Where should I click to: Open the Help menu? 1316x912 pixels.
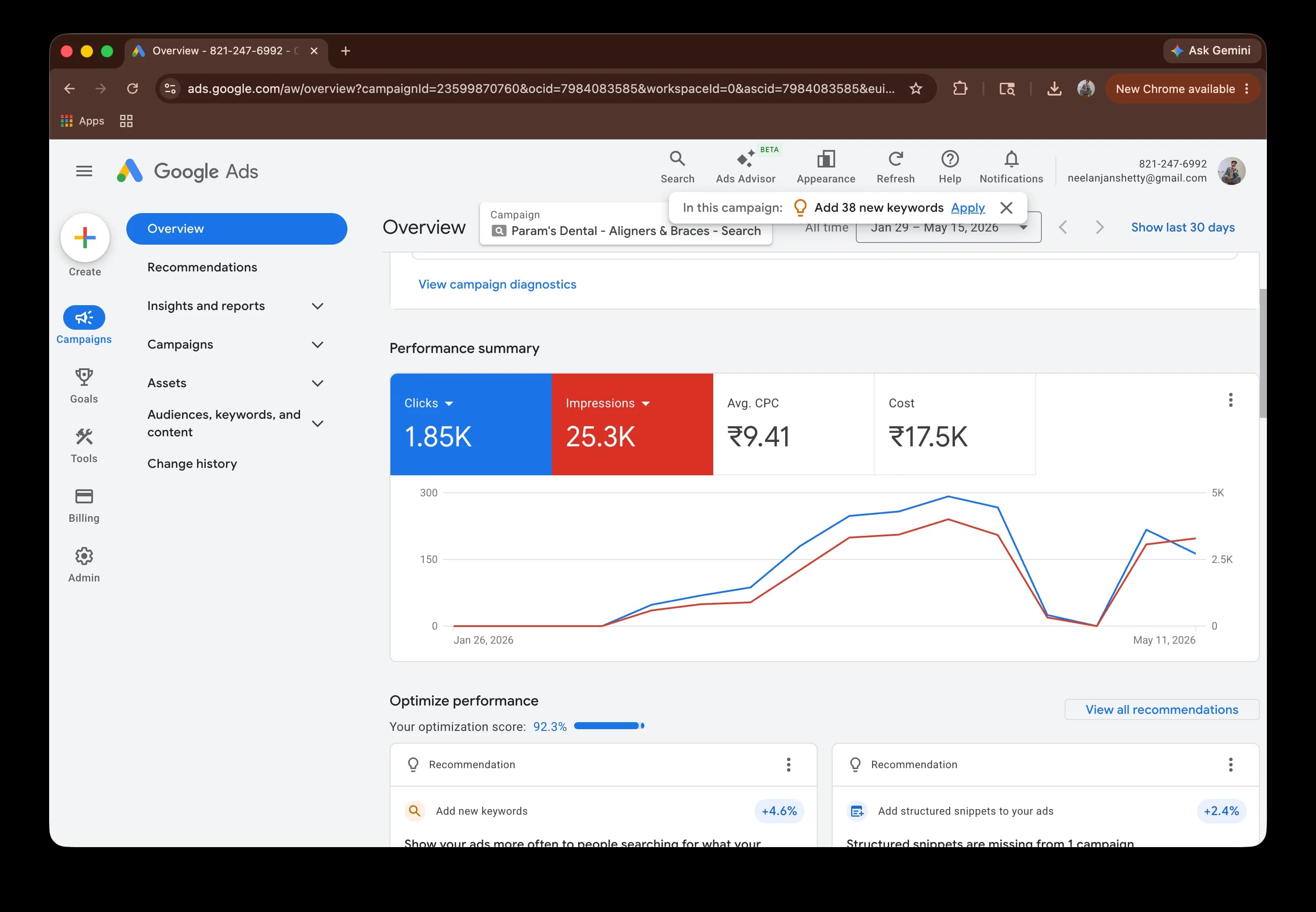[x=950, y=167]
